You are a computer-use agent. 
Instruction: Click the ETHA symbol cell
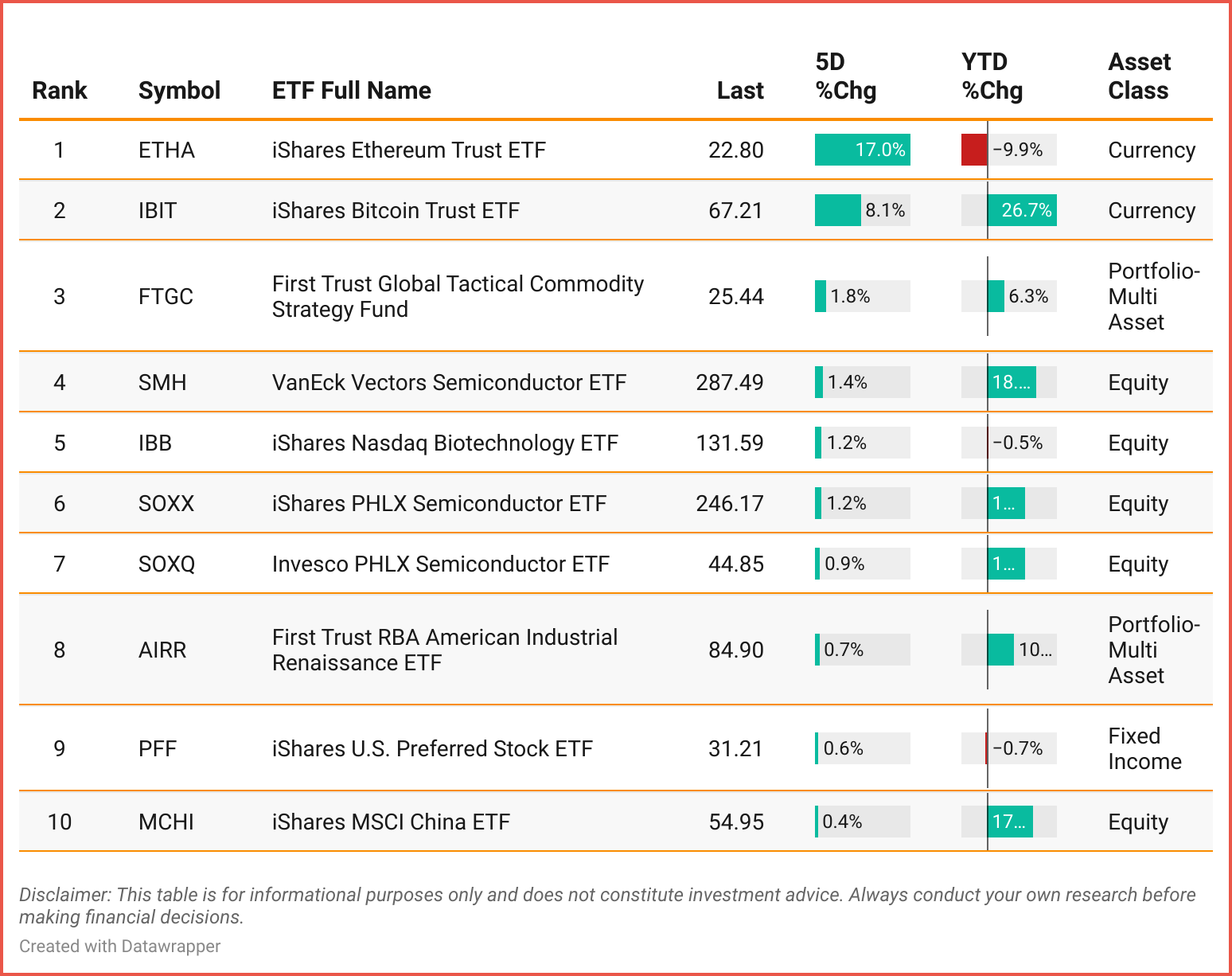[x=166, y=150]
